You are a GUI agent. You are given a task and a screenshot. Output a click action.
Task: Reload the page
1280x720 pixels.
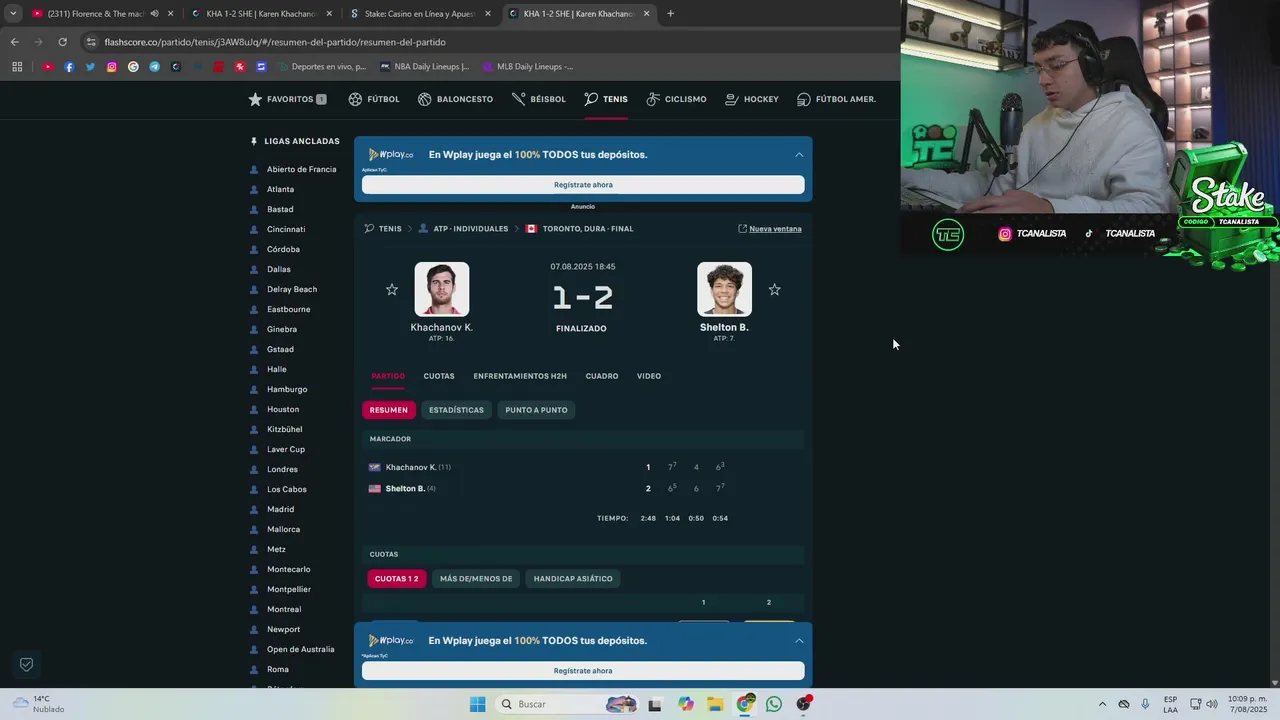point(62,42)
